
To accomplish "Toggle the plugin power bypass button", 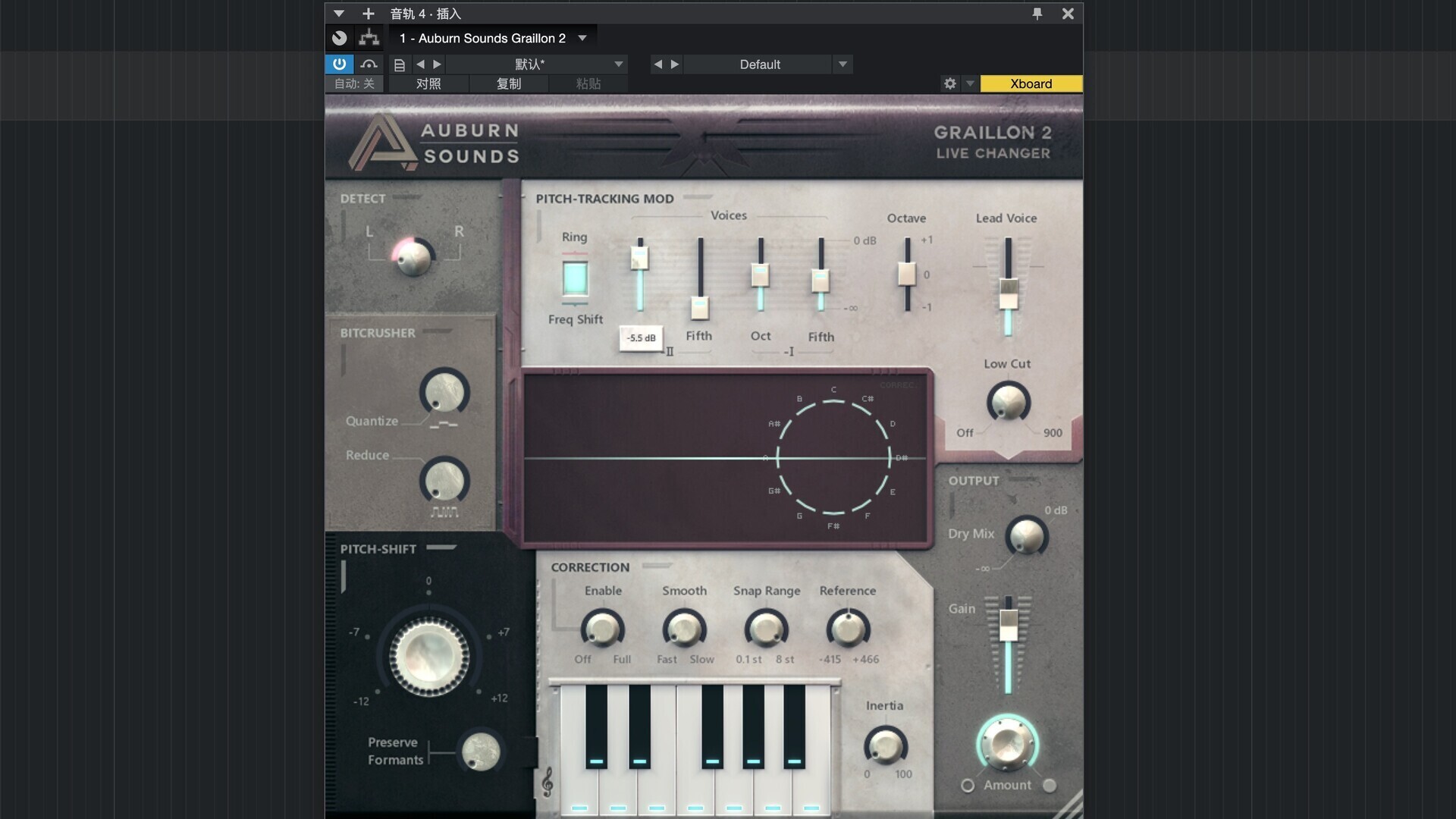I will tap(339, 64).
